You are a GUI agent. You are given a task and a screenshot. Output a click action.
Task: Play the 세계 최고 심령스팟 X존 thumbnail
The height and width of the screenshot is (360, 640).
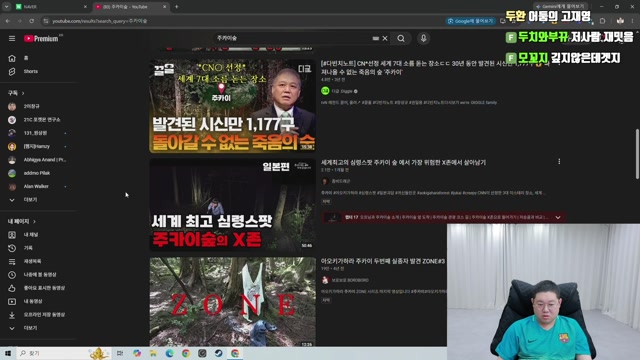point(232,204)
